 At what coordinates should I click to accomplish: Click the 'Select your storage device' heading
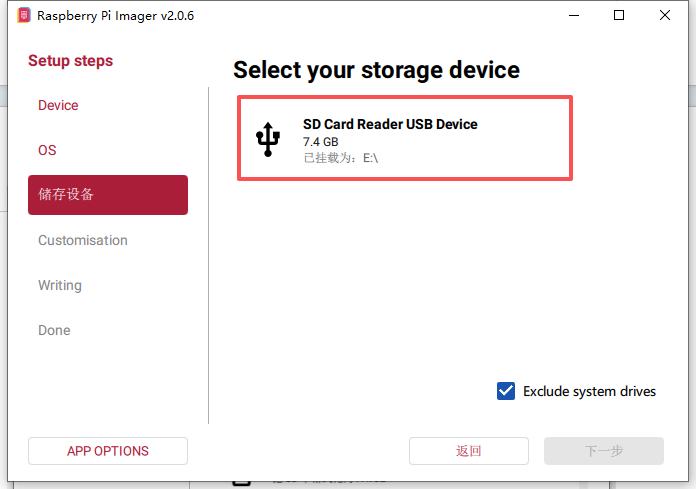tap(376, 70)
